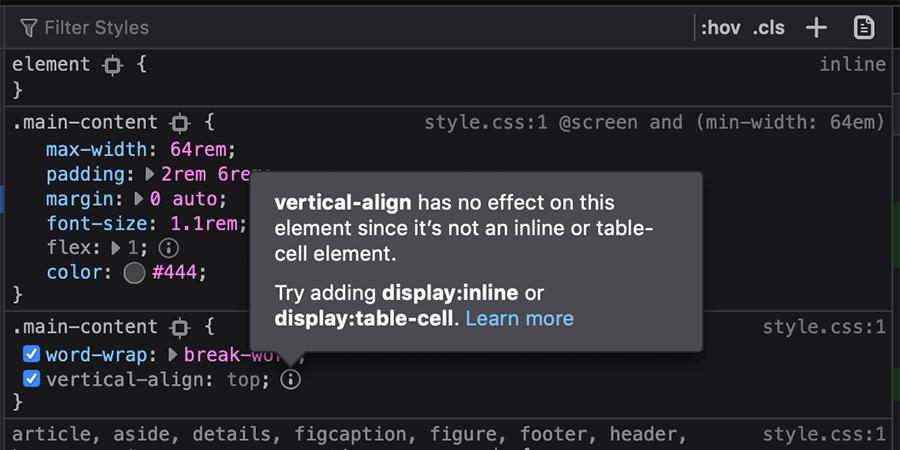Disable the vertical-align declaration checkbox
This screenshot has height=450, width=900.
[31, 380]
